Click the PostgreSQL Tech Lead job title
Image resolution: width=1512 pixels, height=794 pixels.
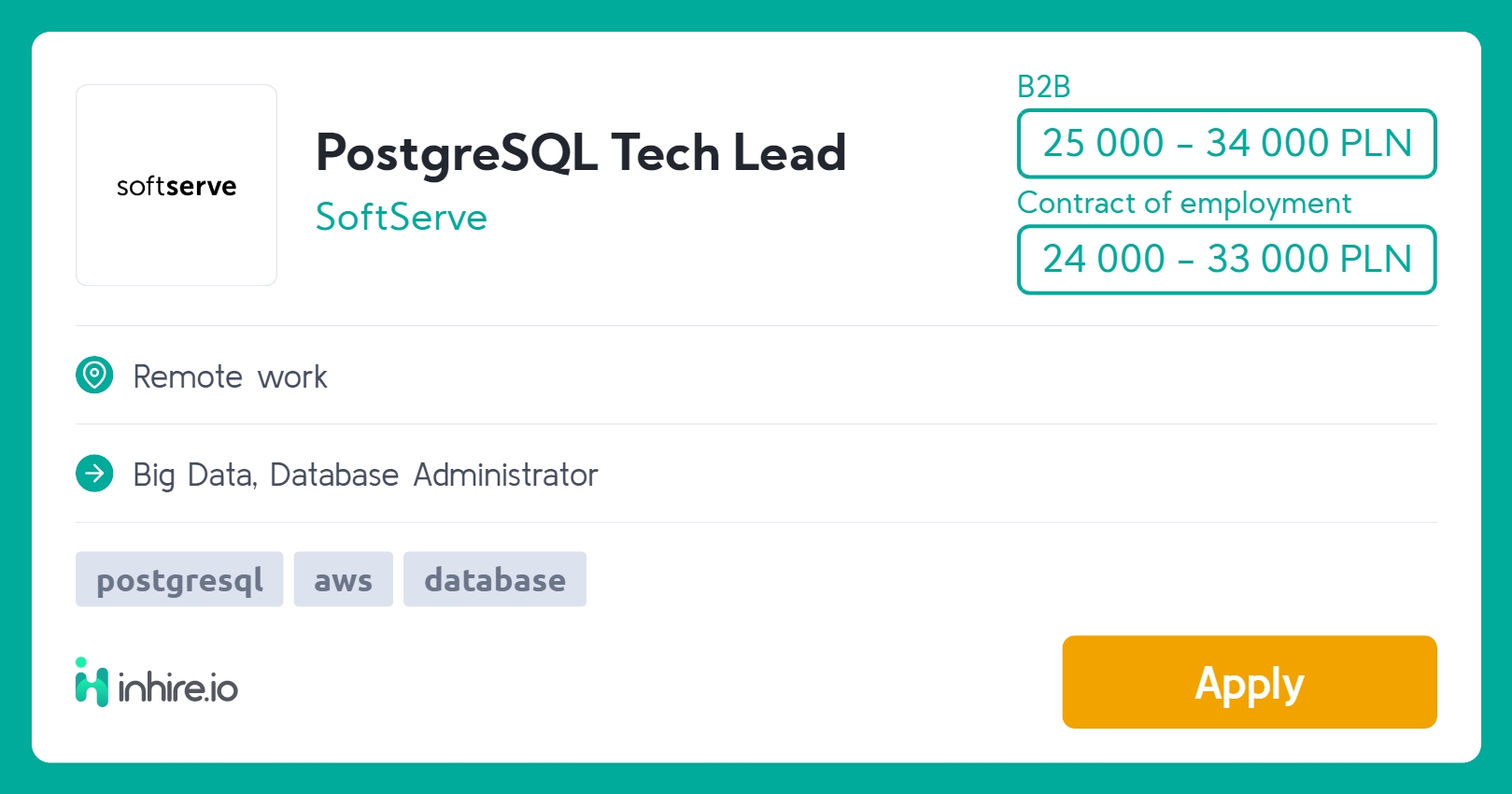(x=580, y=153)
